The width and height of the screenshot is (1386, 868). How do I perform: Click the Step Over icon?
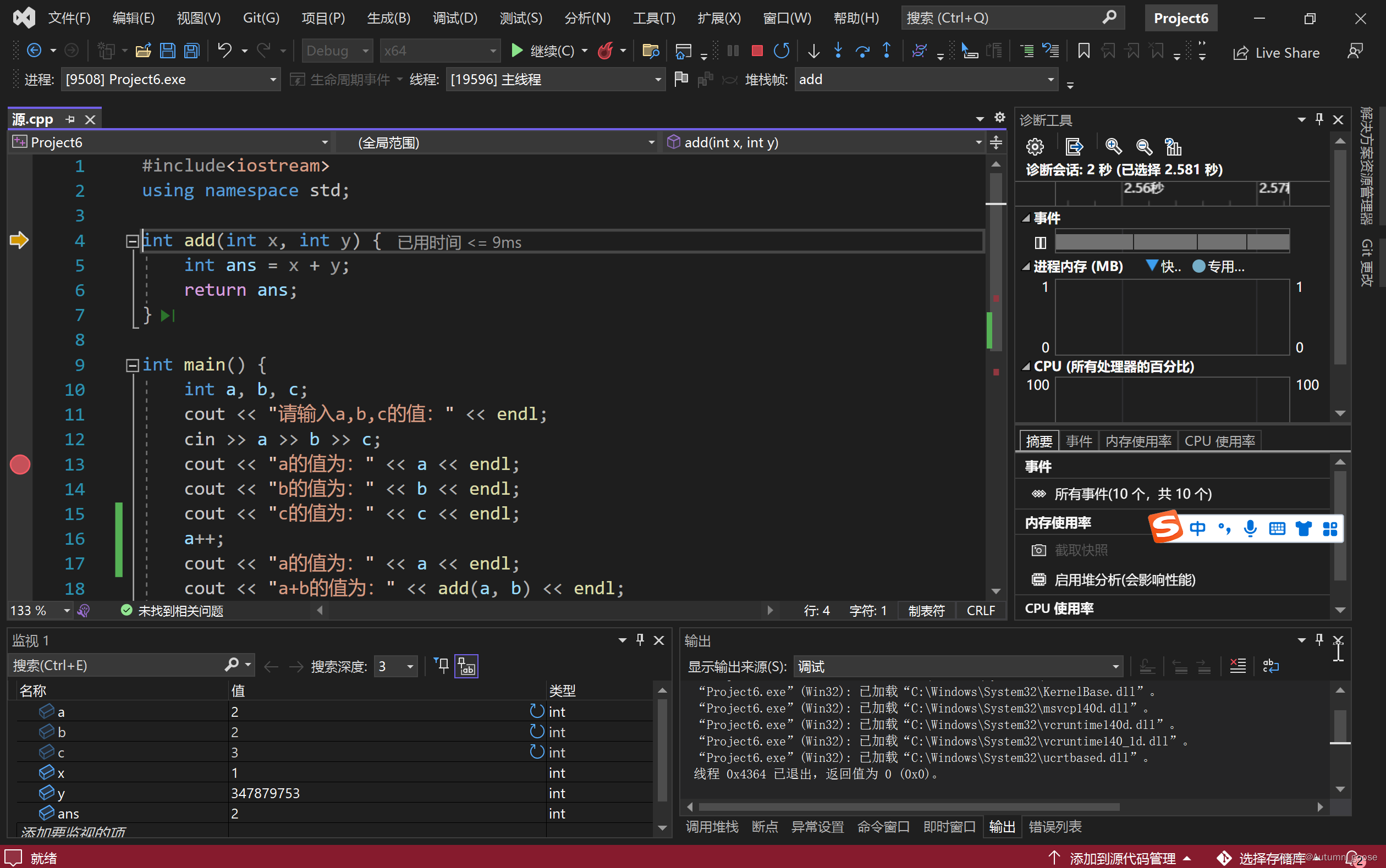pyautogui.click(x=862, y=51)
